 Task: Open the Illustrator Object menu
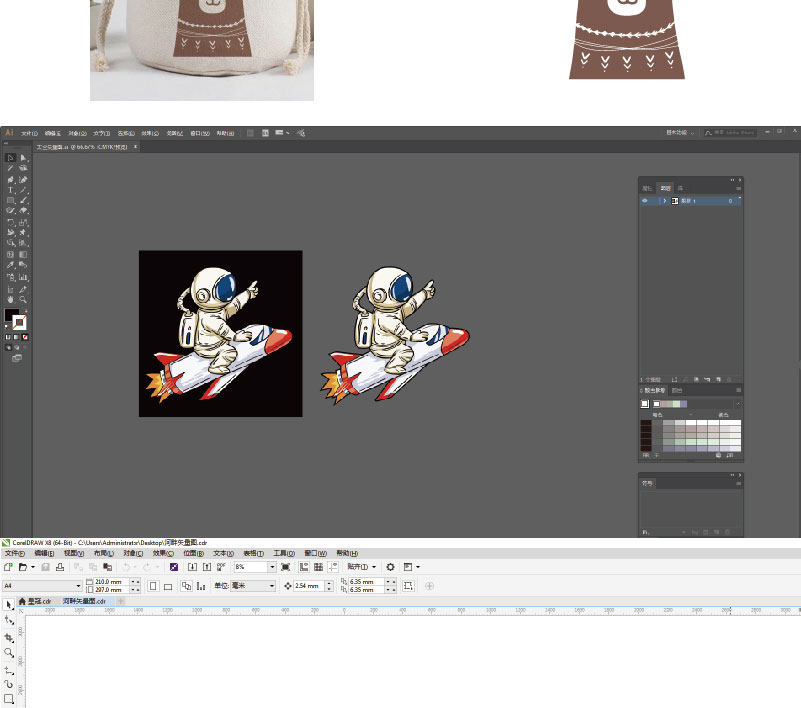click(78, 133)
